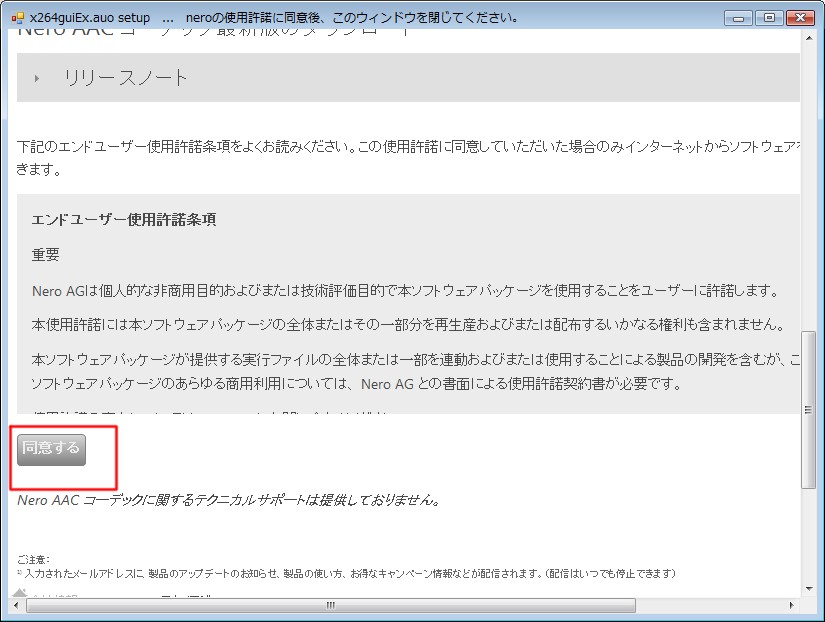Click the リリースノート section header text
This screenshot has width=825, height=622.
coord(126,78)
